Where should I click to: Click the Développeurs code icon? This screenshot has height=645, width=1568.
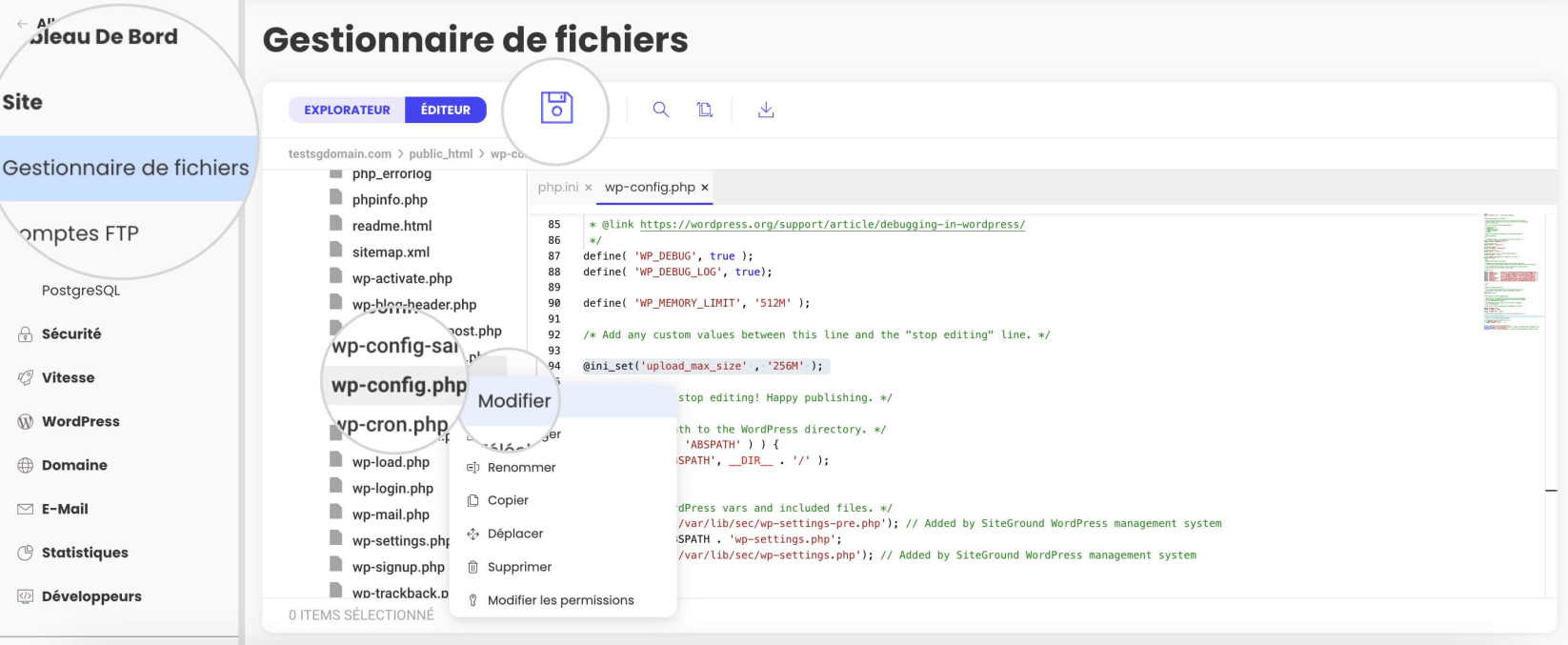25,596
